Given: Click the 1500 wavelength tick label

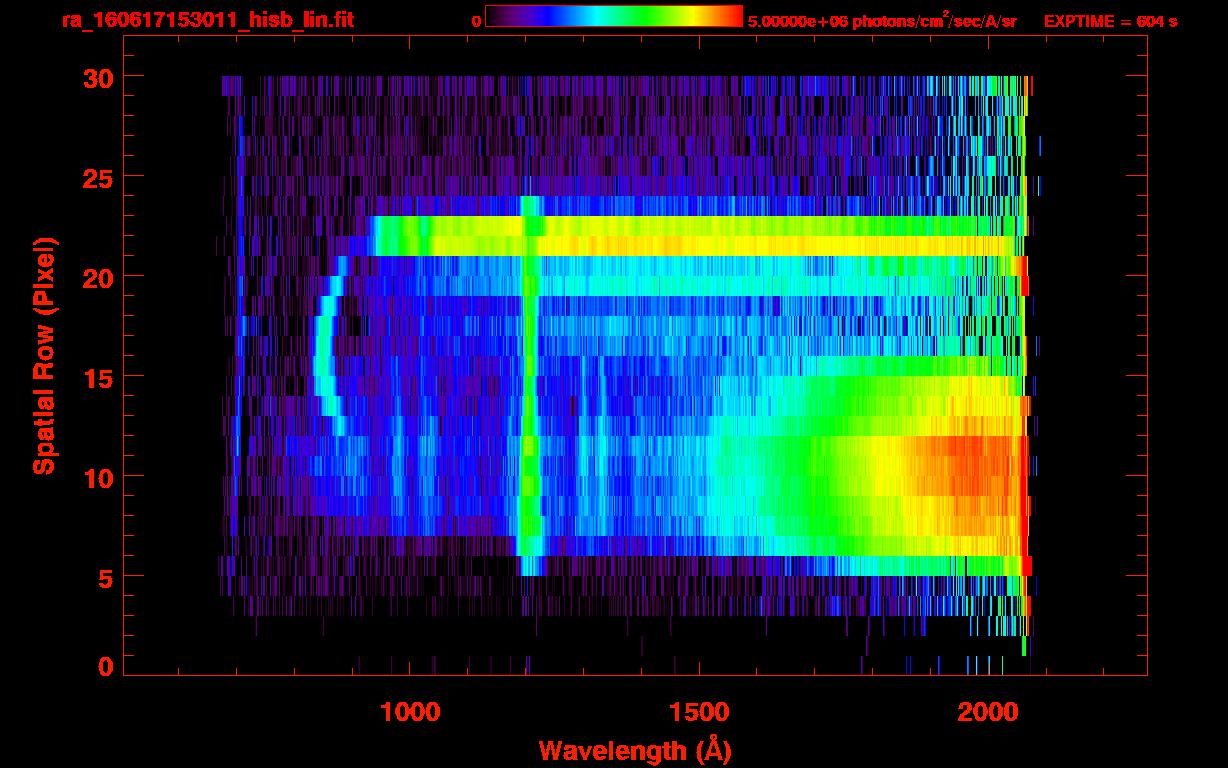Looking at the screenshot, I should click(x=698, y=712).
